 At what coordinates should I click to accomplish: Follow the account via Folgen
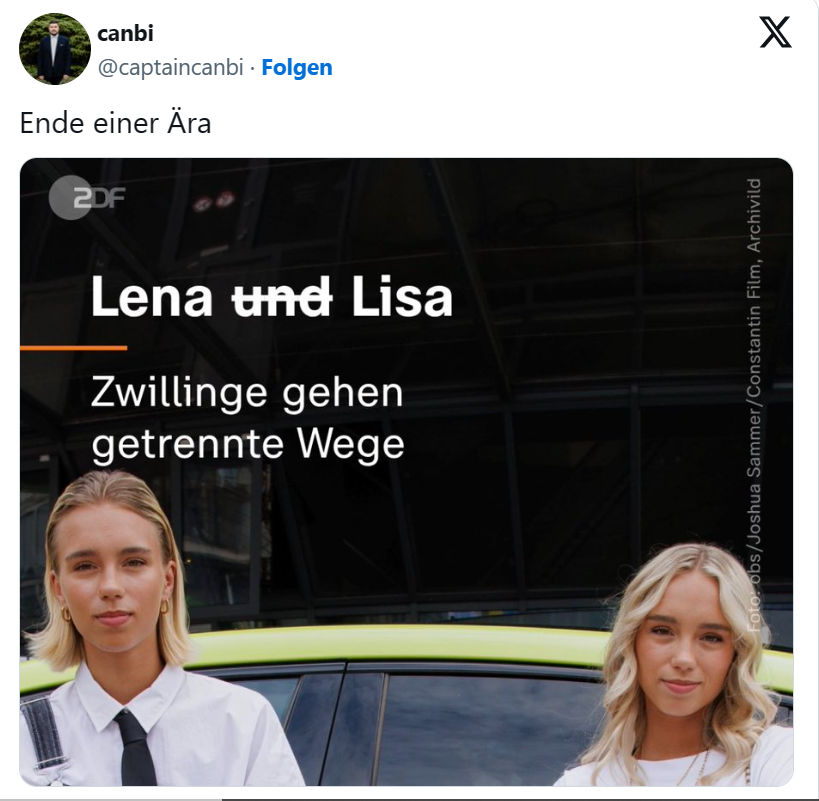[297, 67]
